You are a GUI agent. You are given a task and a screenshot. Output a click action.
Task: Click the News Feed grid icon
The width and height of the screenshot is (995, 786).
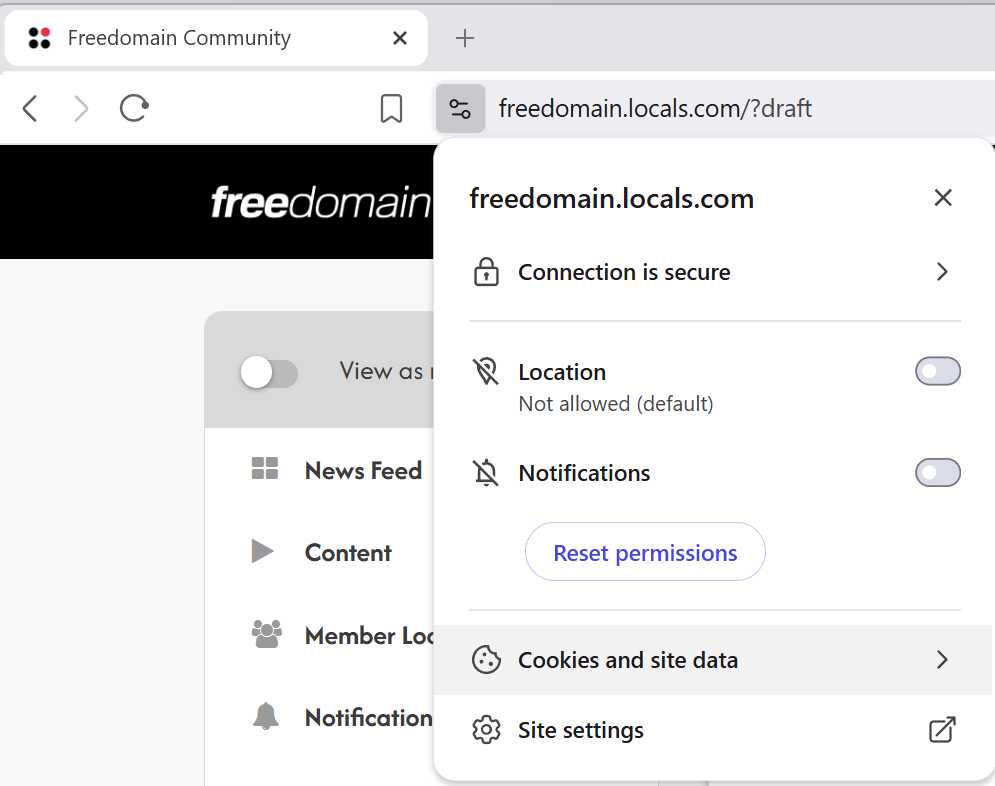[265, 468]
